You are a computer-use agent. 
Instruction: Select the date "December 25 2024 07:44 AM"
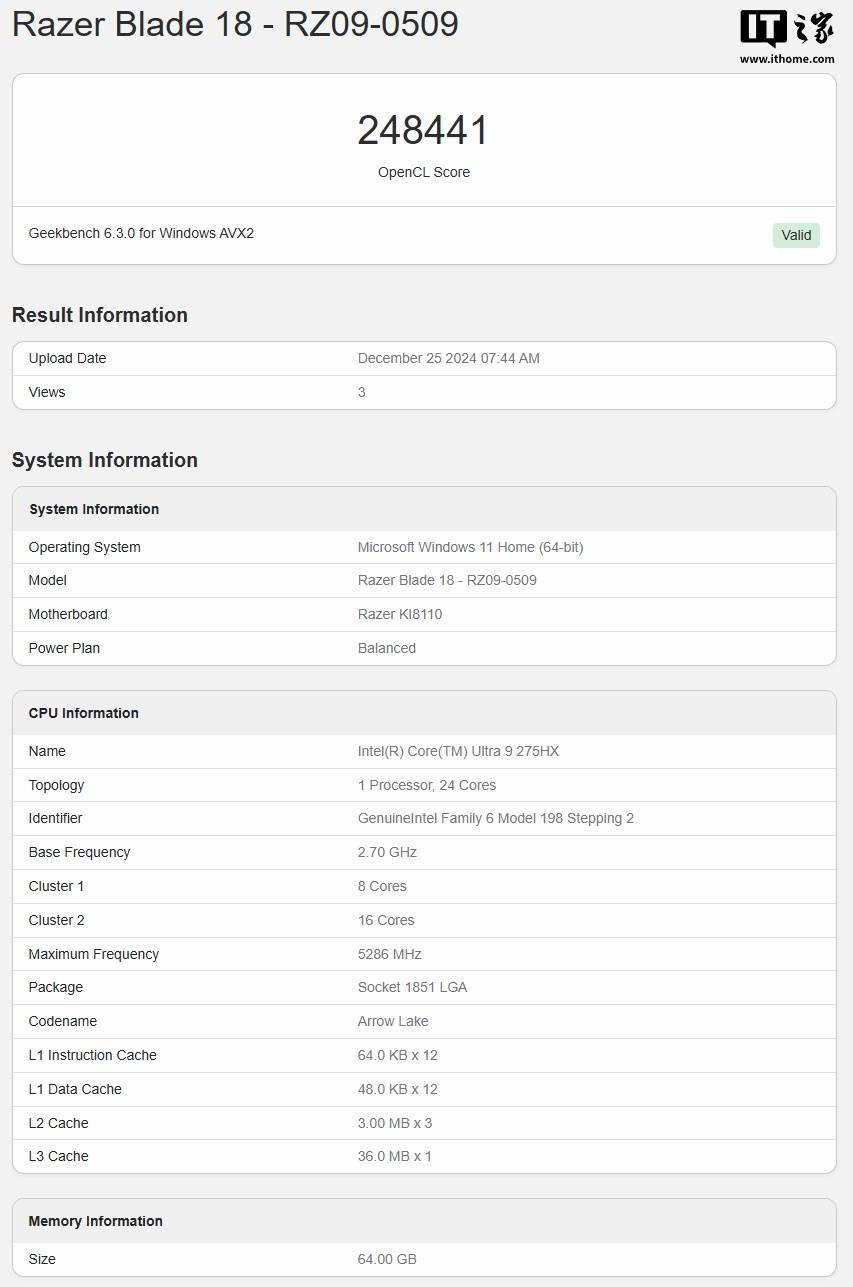(449, 358)
